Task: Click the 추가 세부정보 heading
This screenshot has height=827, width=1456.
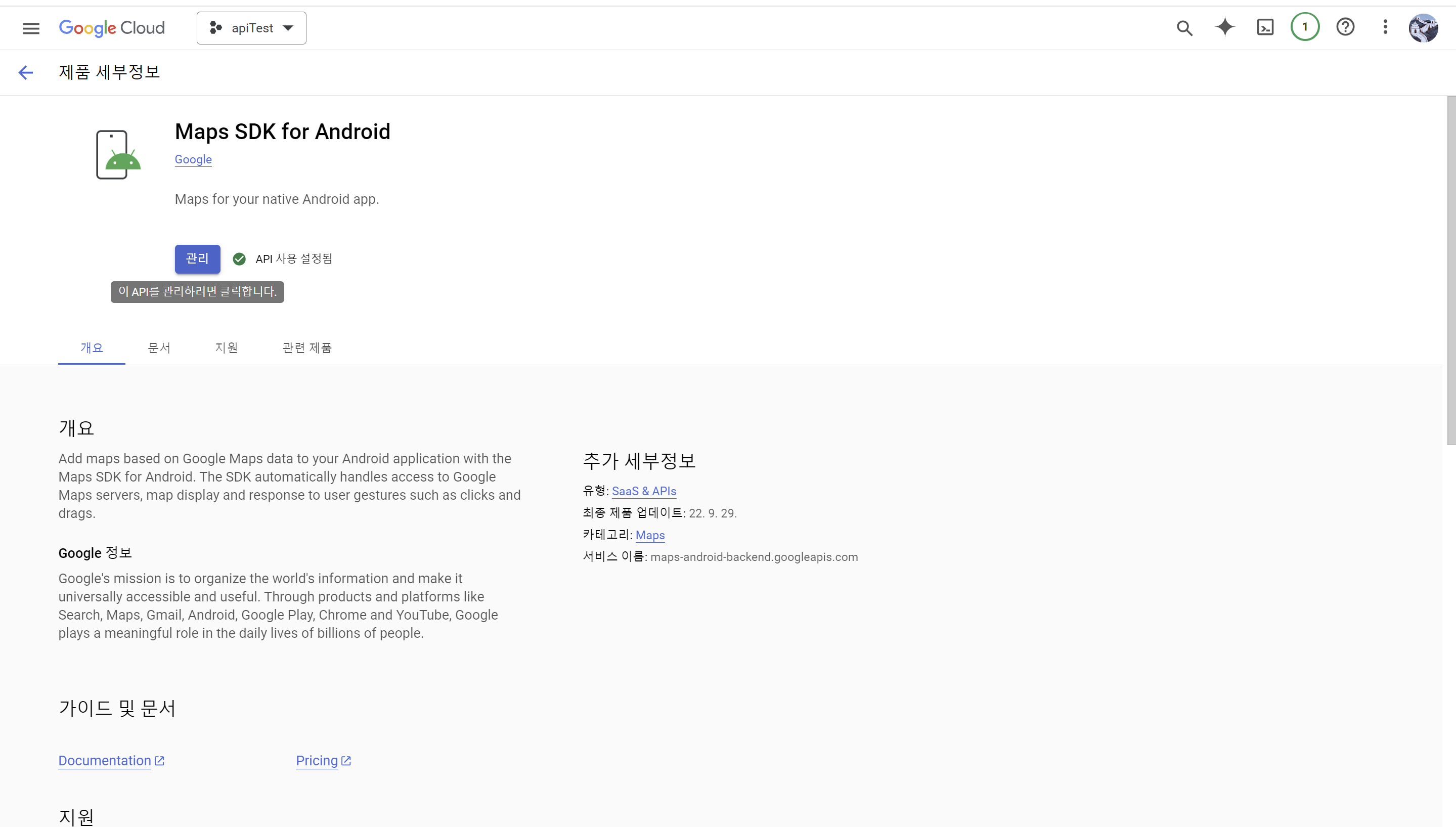Action: [x=639, y=460]
